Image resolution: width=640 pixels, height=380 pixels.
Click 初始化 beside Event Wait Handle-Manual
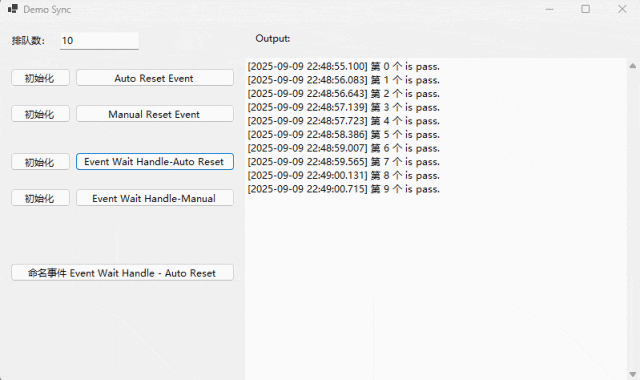click(40, 198)
